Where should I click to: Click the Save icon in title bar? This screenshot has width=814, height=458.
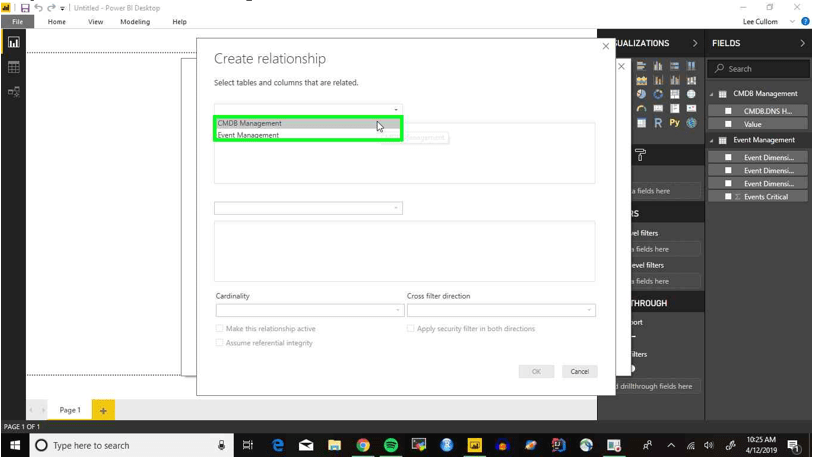[x=25, y=8]
